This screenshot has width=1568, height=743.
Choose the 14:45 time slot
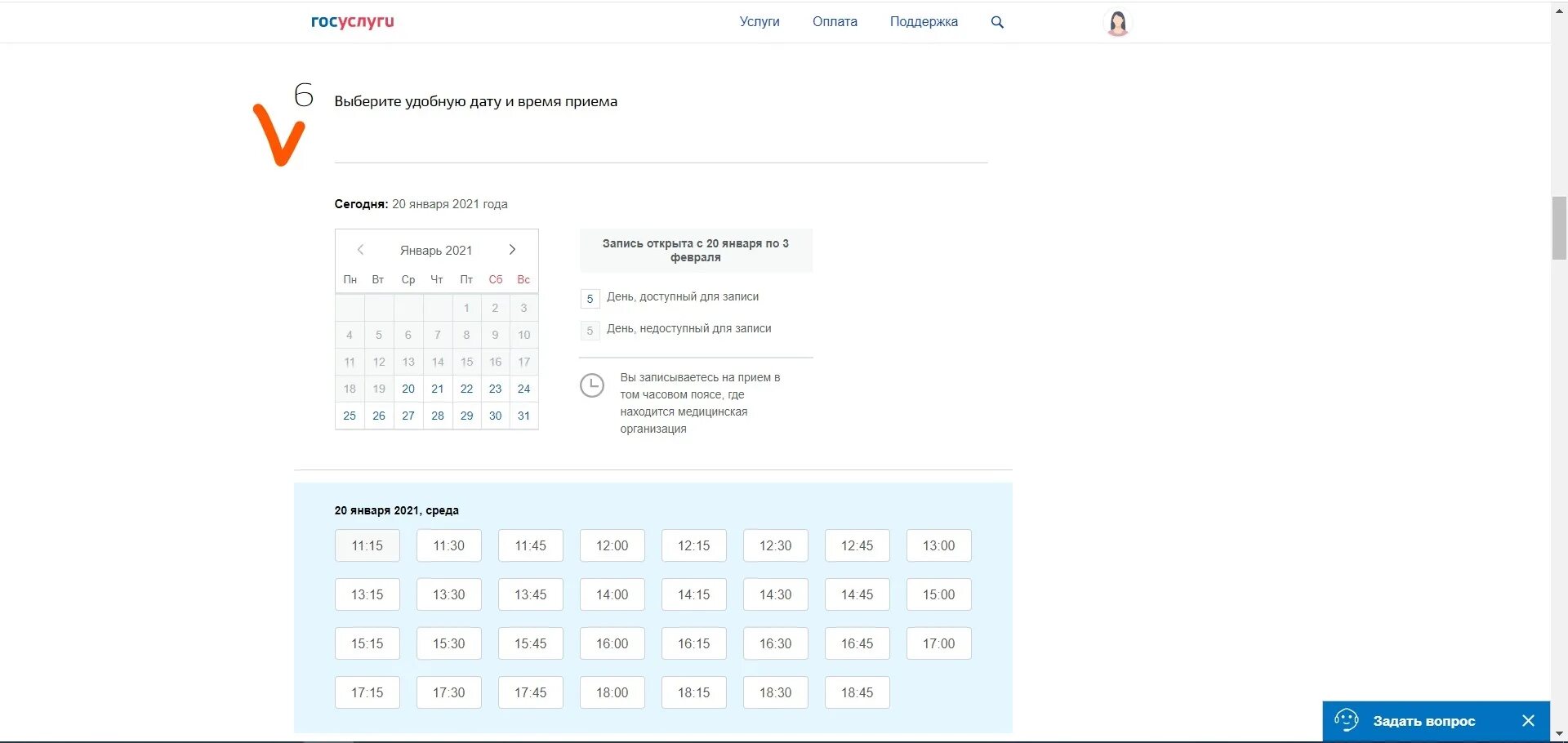(857, 594)
